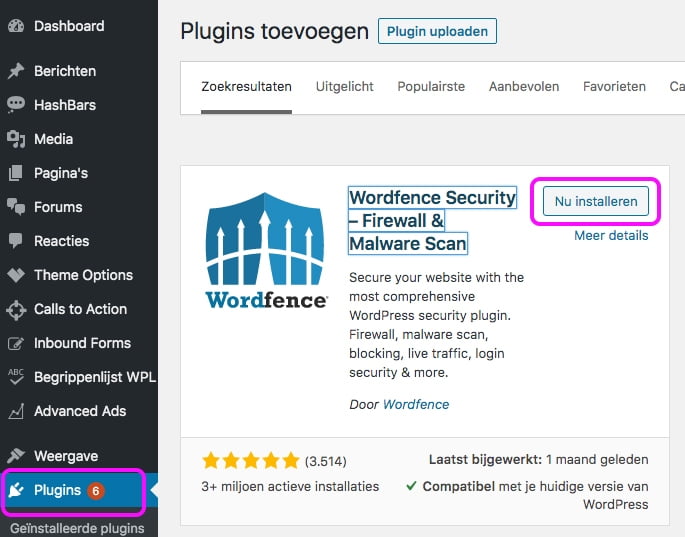Select the Plugins menu item

point(79,490)
